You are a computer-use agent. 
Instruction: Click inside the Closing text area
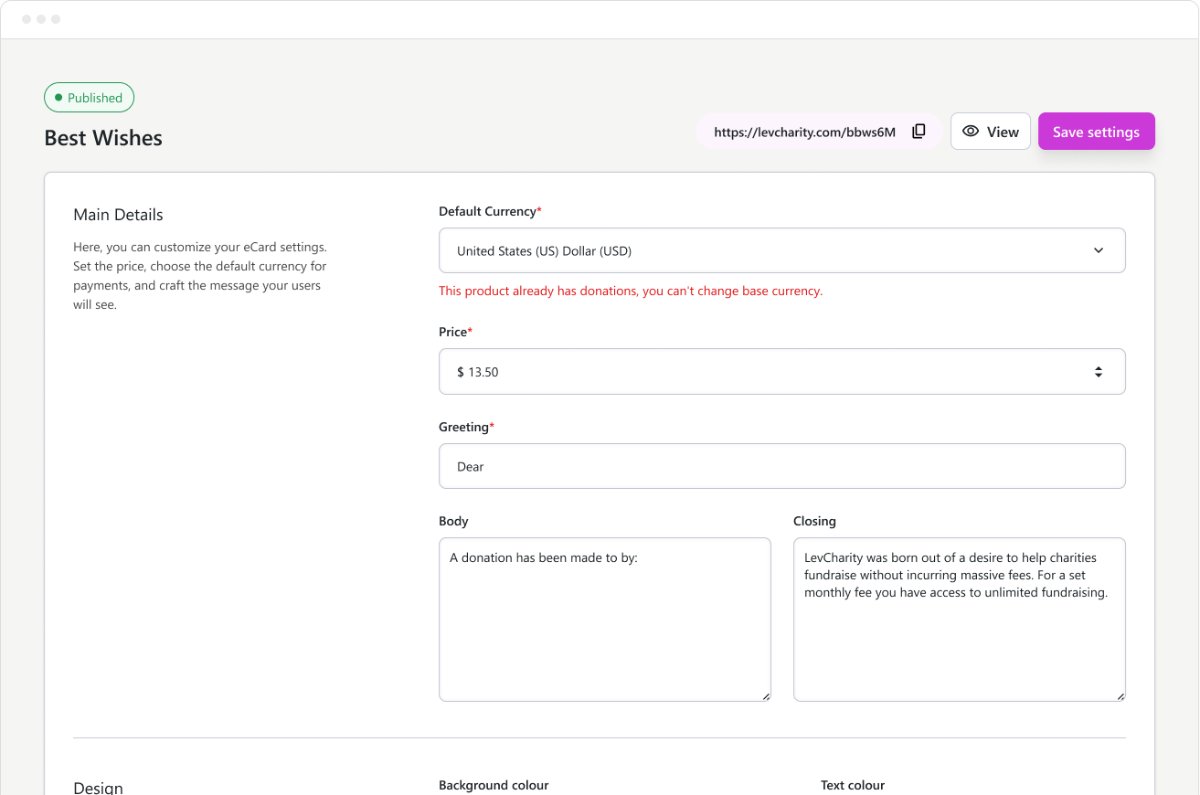point(959,619)
